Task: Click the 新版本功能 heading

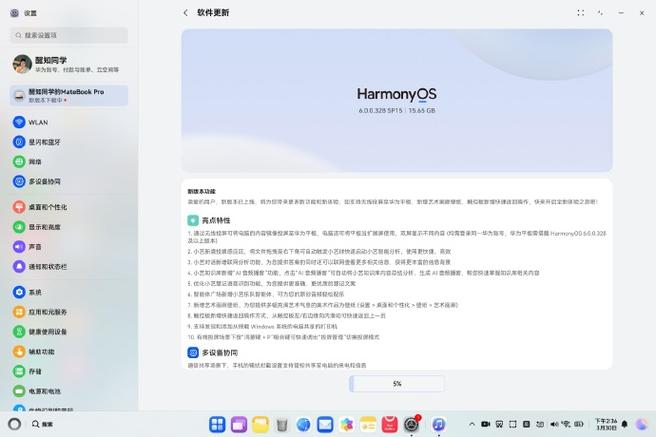Action: [201, 191]
